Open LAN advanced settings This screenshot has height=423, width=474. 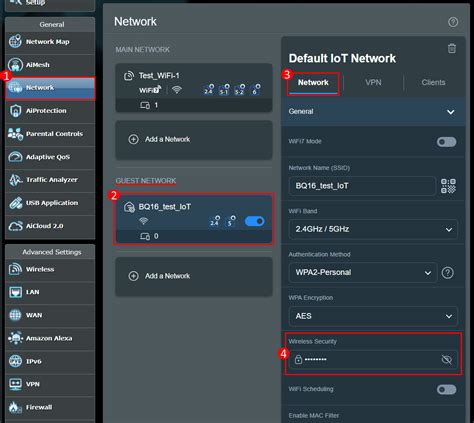[x=50, y=292]
